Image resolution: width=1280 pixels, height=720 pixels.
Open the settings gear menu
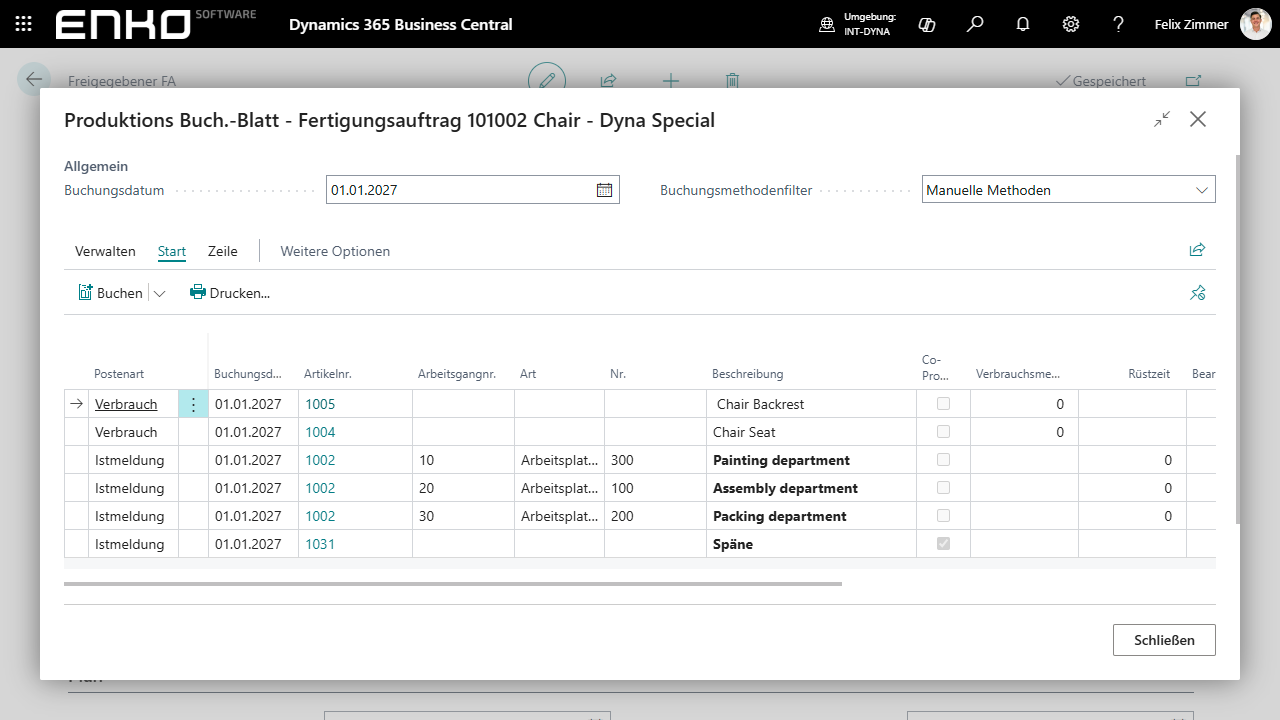pos(1071,24)
